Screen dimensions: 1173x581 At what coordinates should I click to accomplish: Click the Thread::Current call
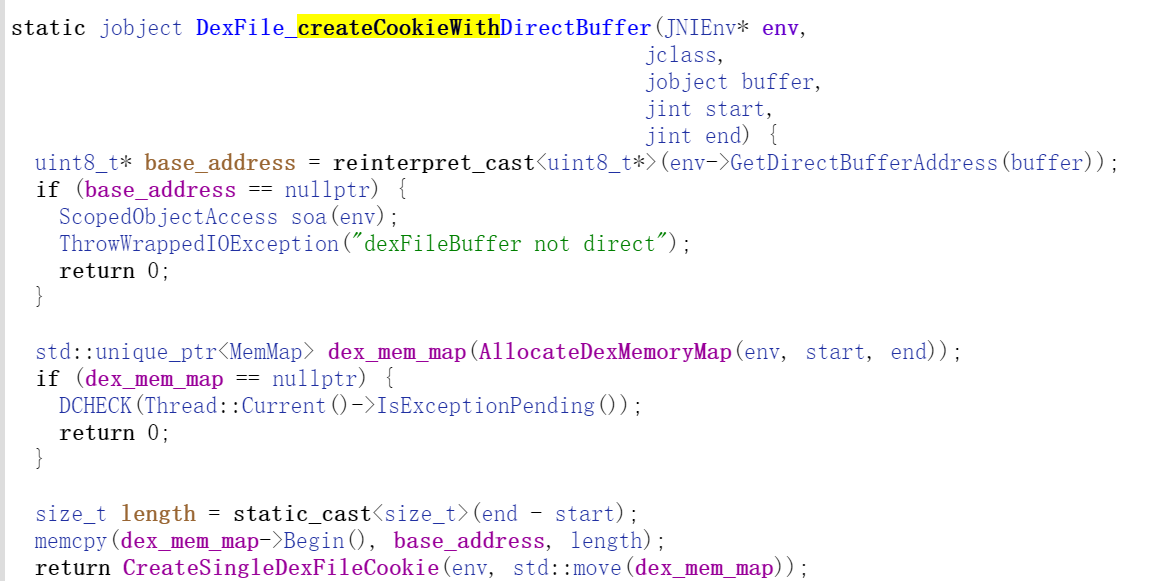[x=235, y=406]
